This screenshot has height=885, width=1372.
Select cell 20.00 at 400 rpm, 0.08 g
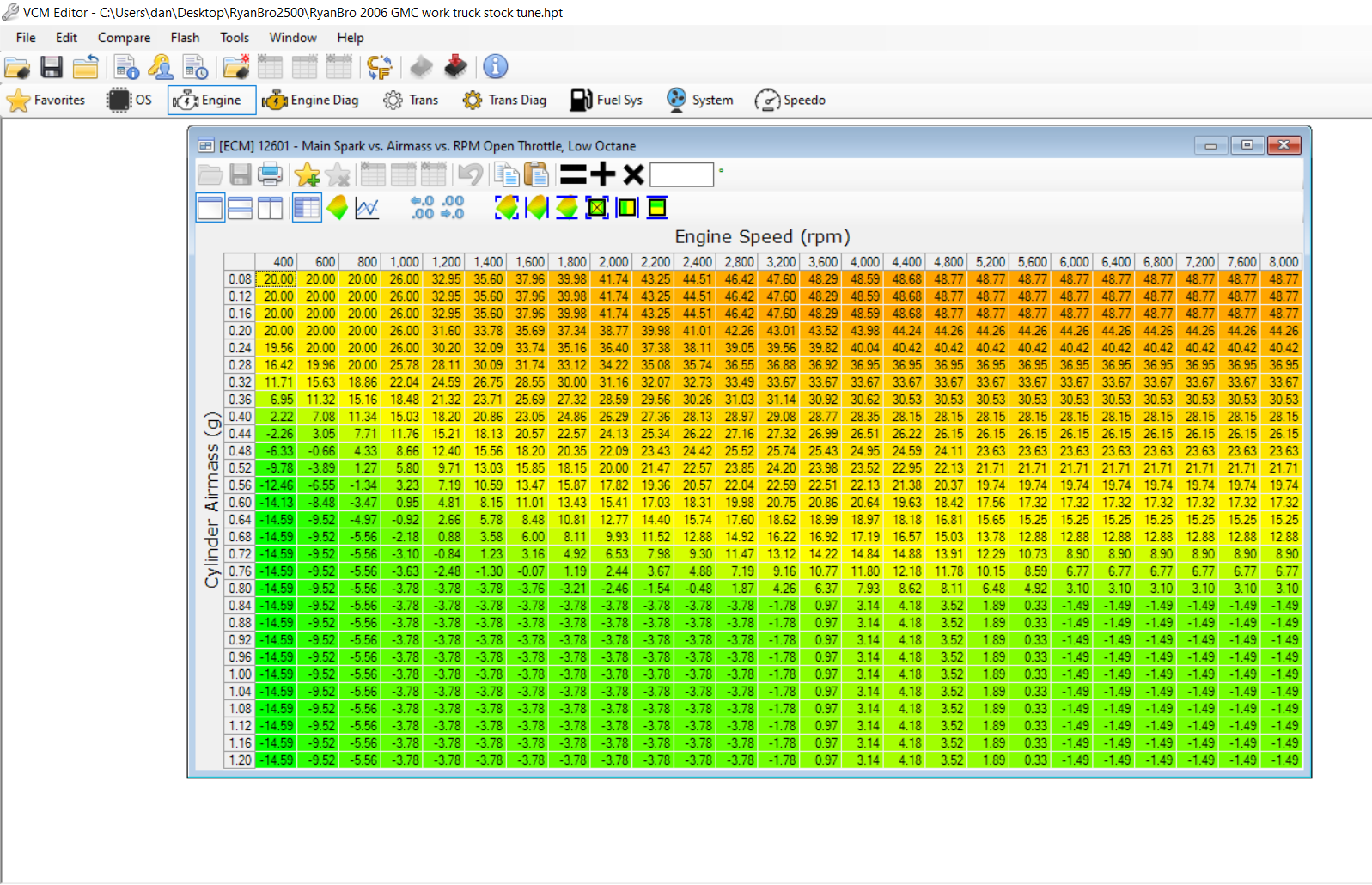point(276,279)
